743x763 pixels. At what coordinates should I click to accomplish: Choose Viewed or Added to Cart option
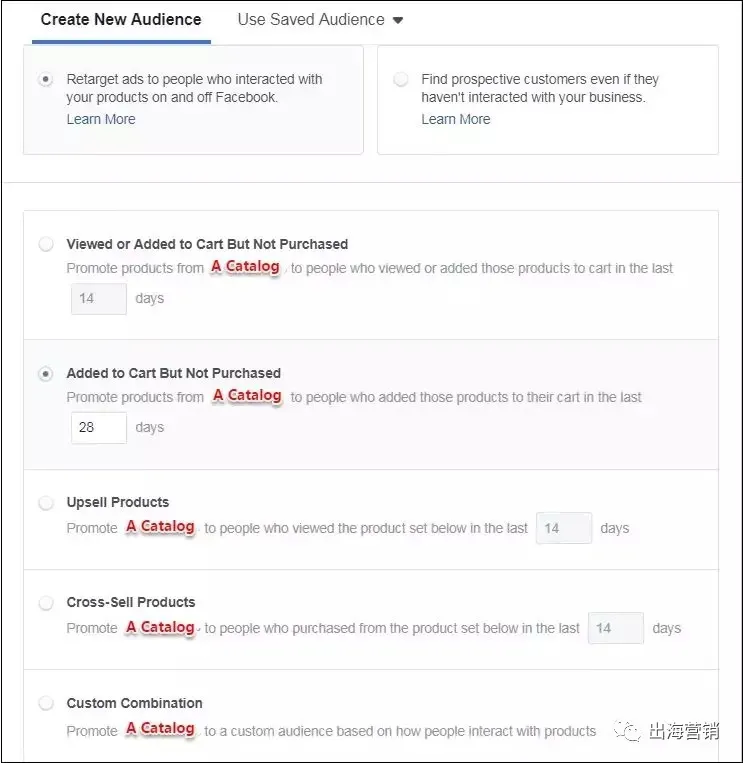tap(46, 244)
